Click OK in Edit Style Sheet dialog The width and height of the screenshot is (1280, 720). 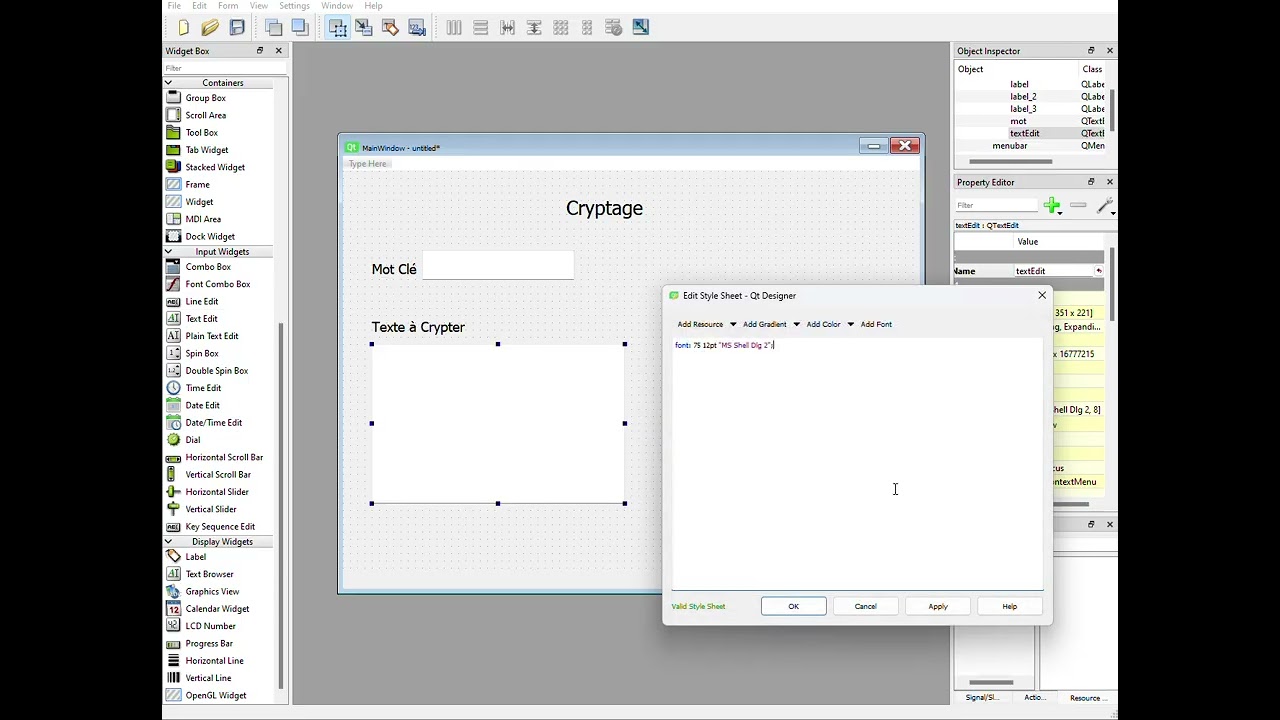[793, 607]
